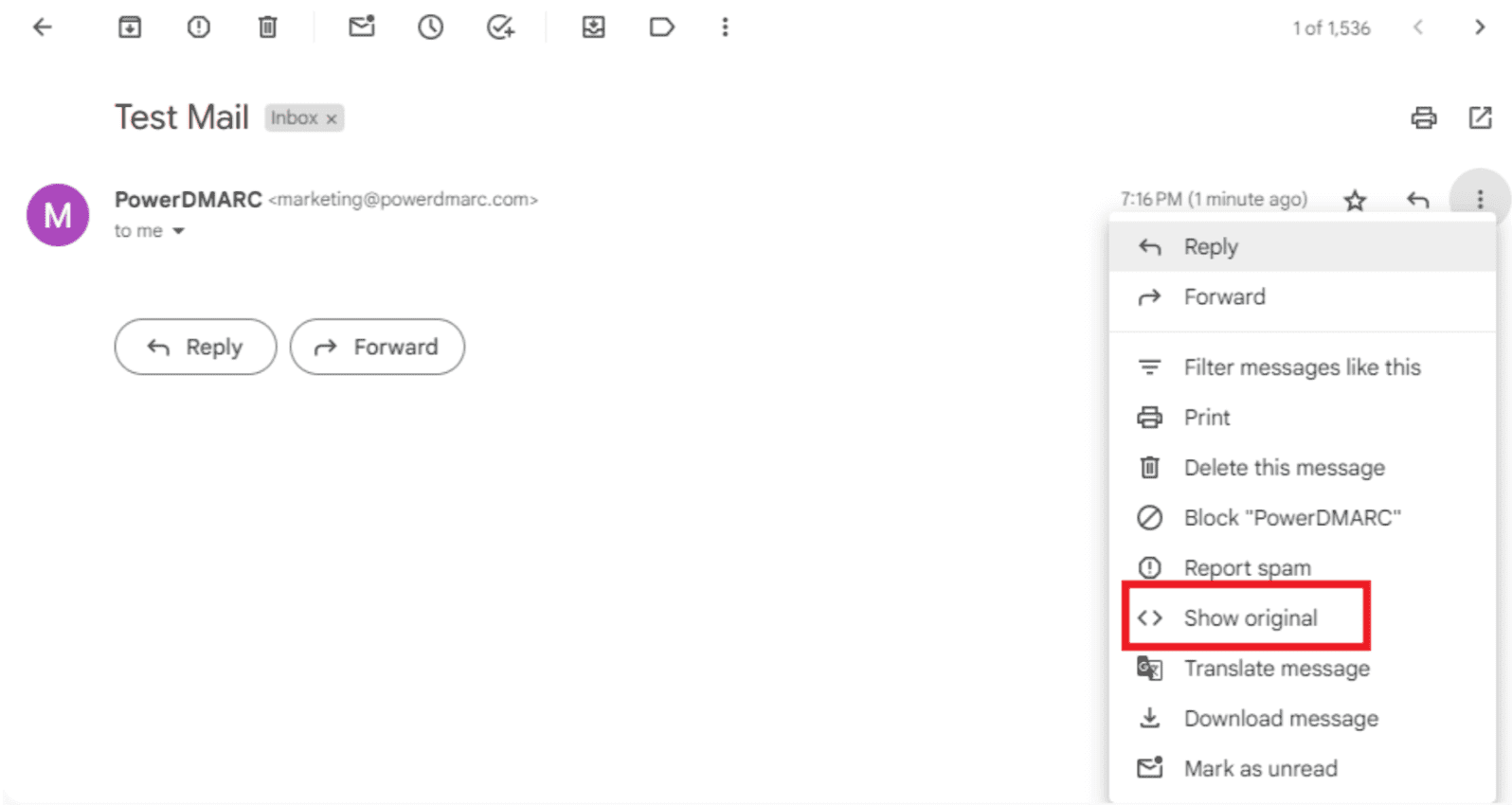The image size is (1512, 805).
Task: Choose Filter messages like this
Action: 1301,367
